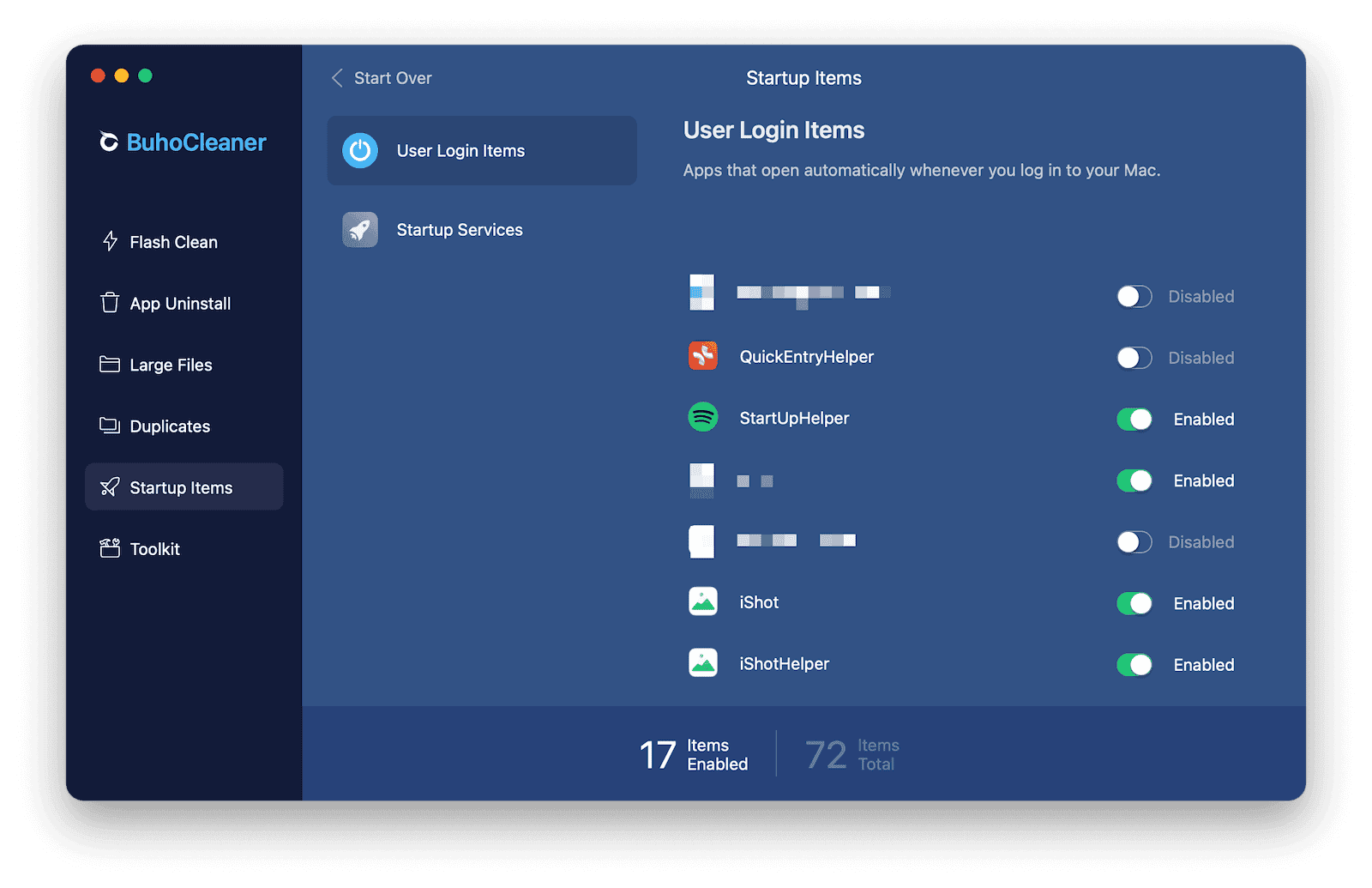Disable the StartUpHelper login item
1372x888 pixels.
tap(1134, 419)
